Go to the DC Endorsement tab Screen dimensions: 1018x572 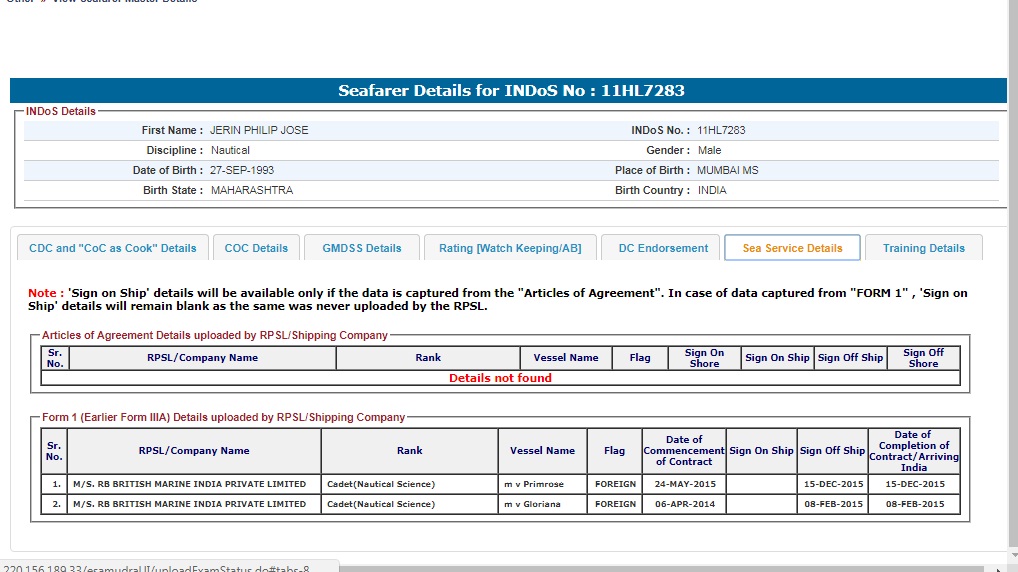click(663, 248)
